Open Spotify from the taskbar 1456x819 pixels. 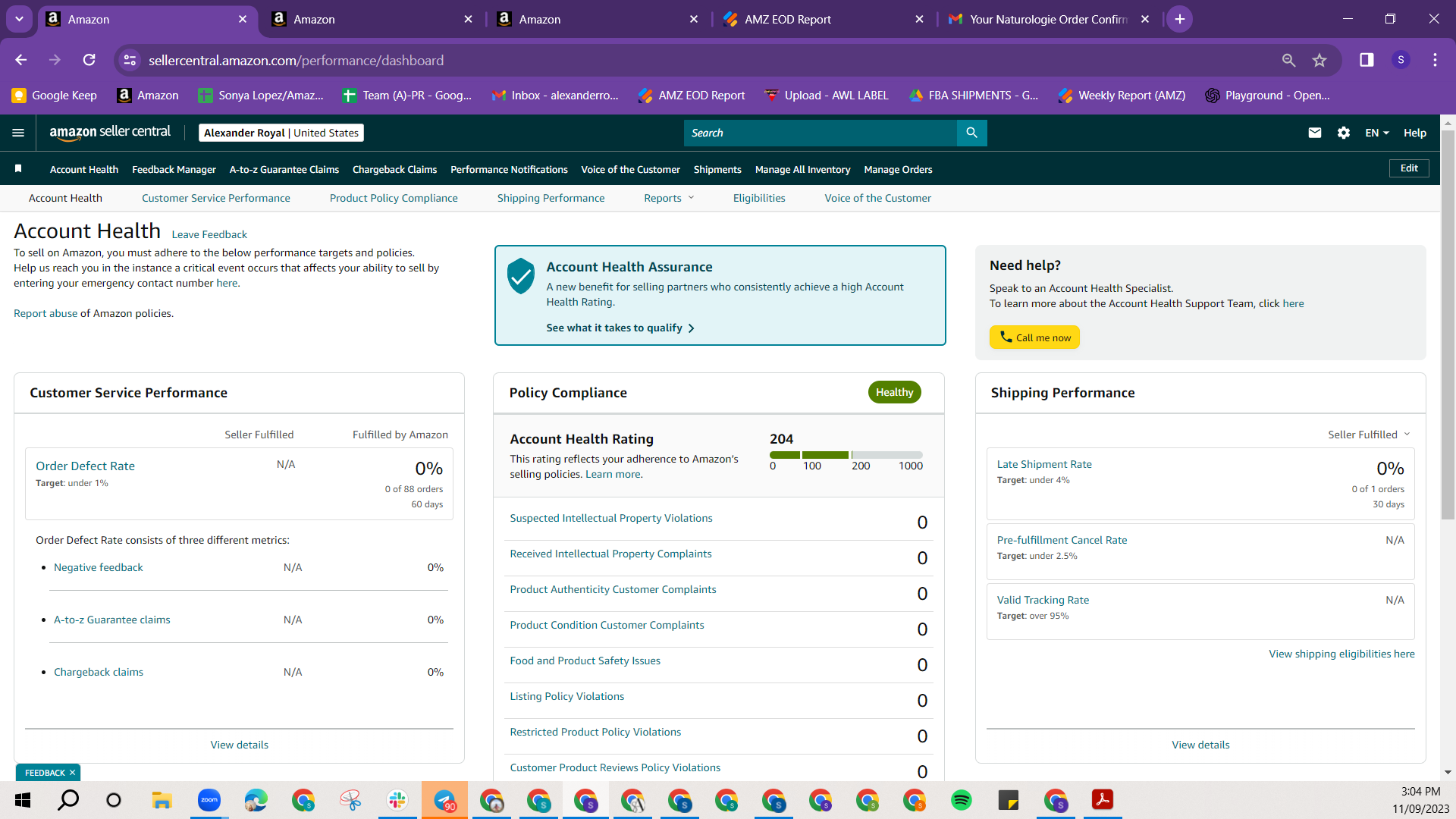[x=962, y=800]
